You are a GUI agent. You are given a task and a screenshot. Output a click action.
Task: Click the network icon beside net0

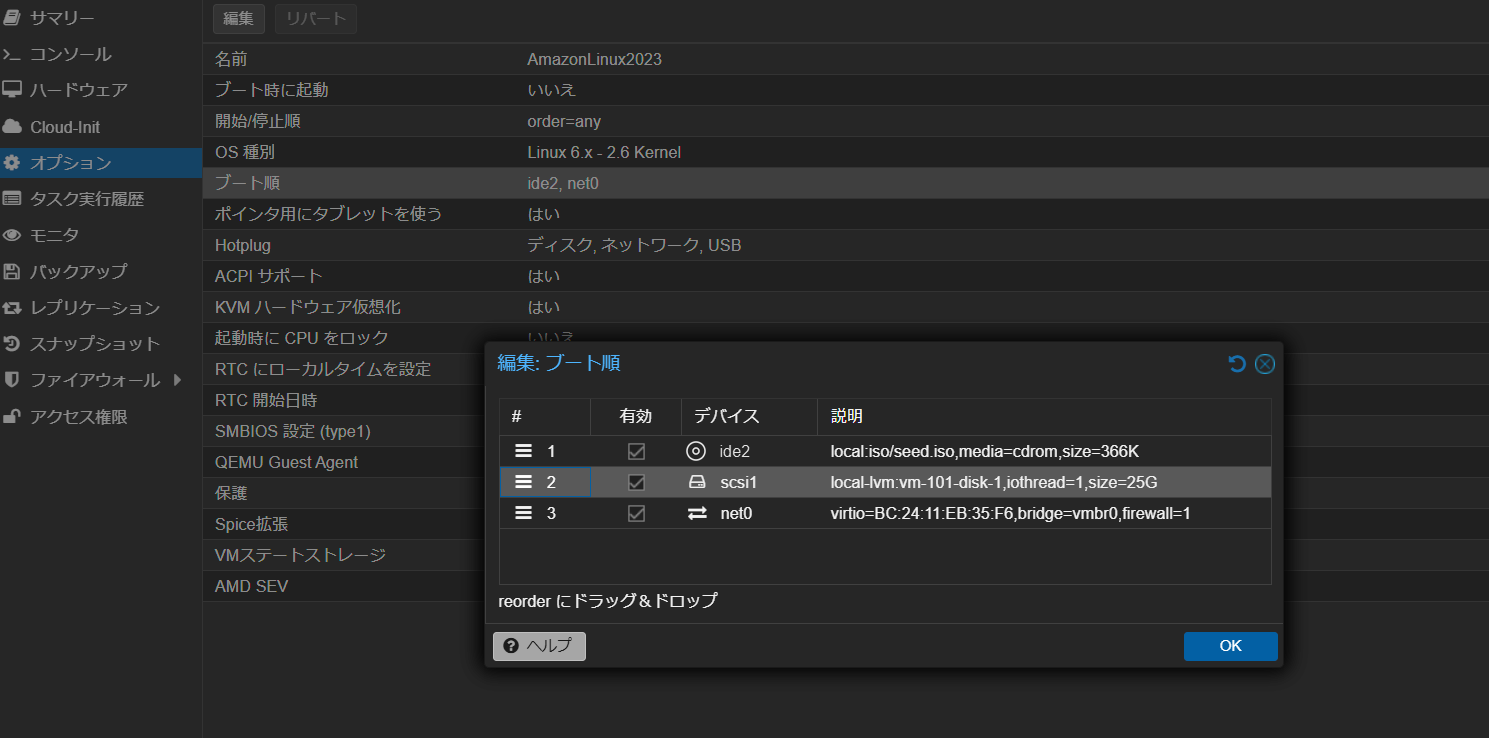coord(697,513)
